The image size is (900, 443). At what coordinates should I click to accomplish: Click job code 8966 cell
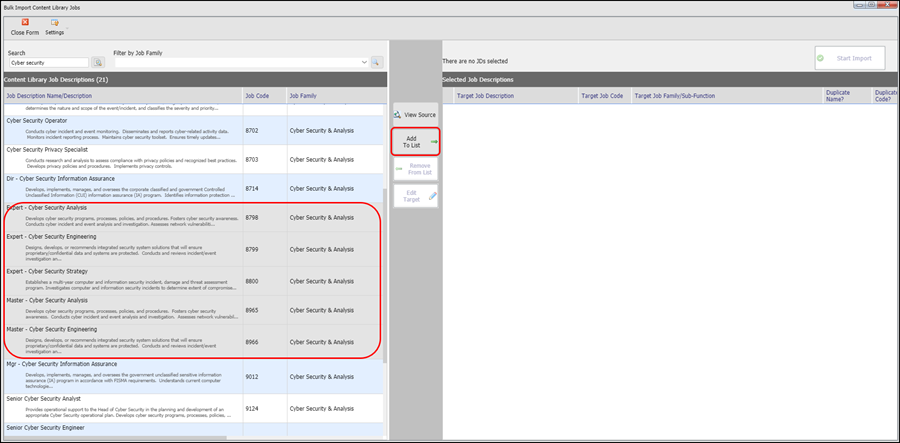click(265, 341)
